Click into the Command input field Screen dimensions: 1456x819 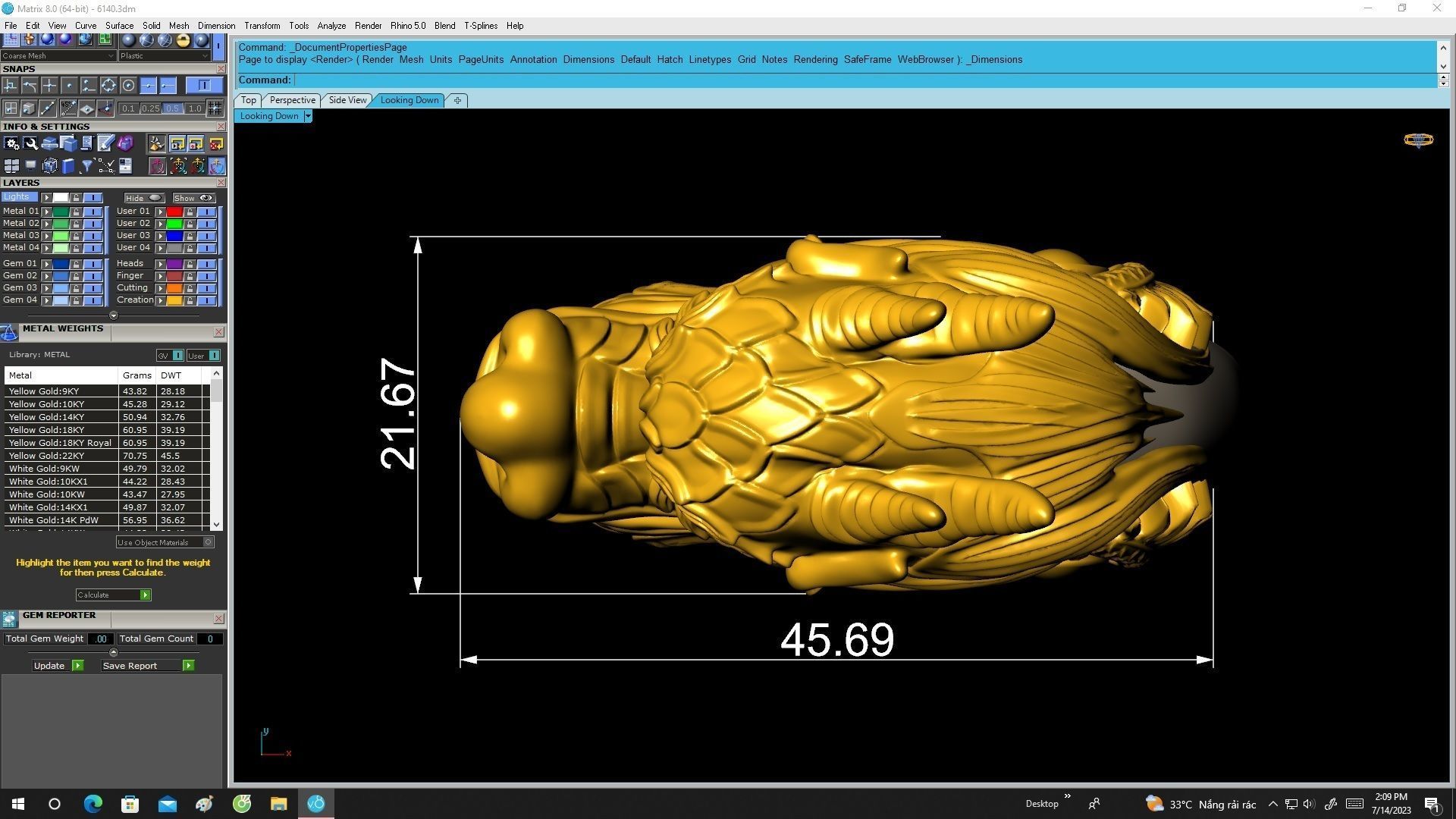point(864,80)
